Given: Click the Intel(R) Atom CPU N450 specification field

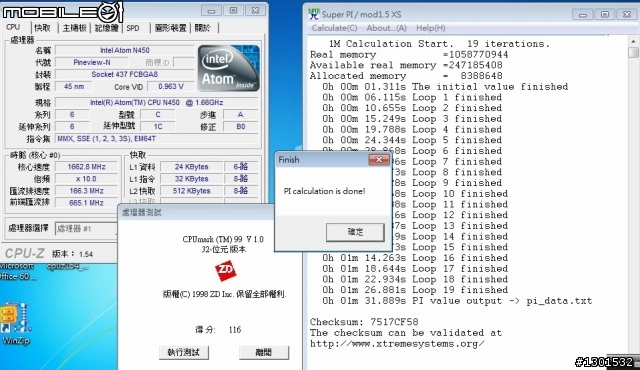Looking at the screenshot, I should click(x=157, y=102).
